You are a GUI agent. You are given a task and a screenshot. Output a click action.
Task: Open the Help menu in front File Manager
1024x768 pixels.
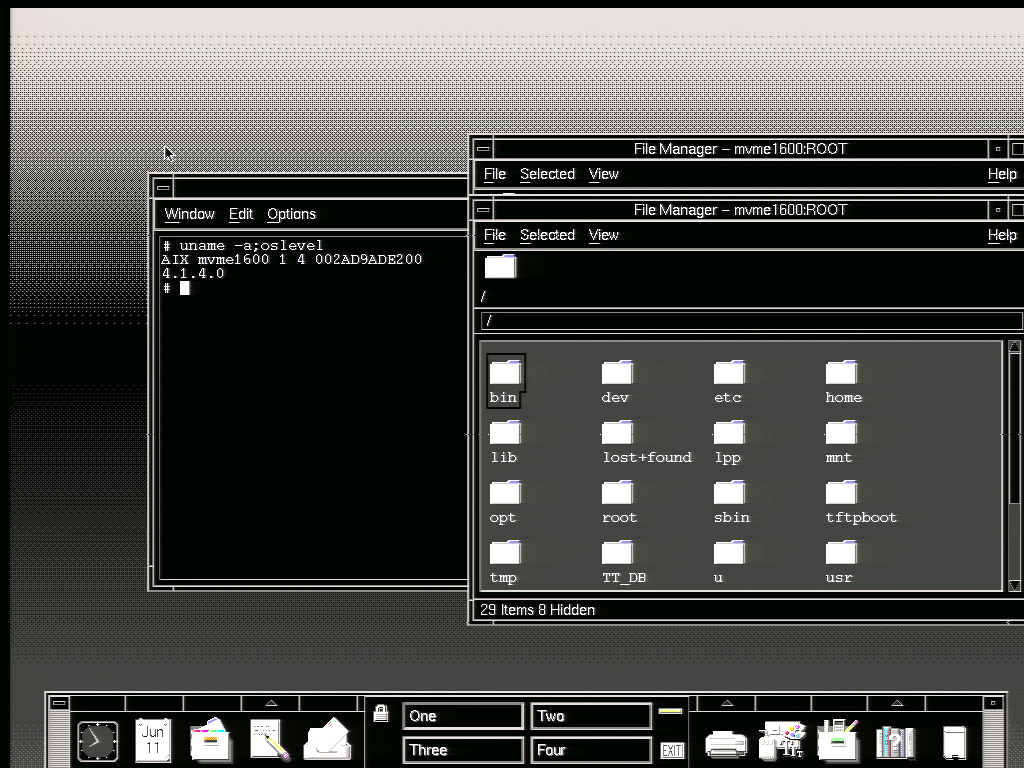(1002, 235)
